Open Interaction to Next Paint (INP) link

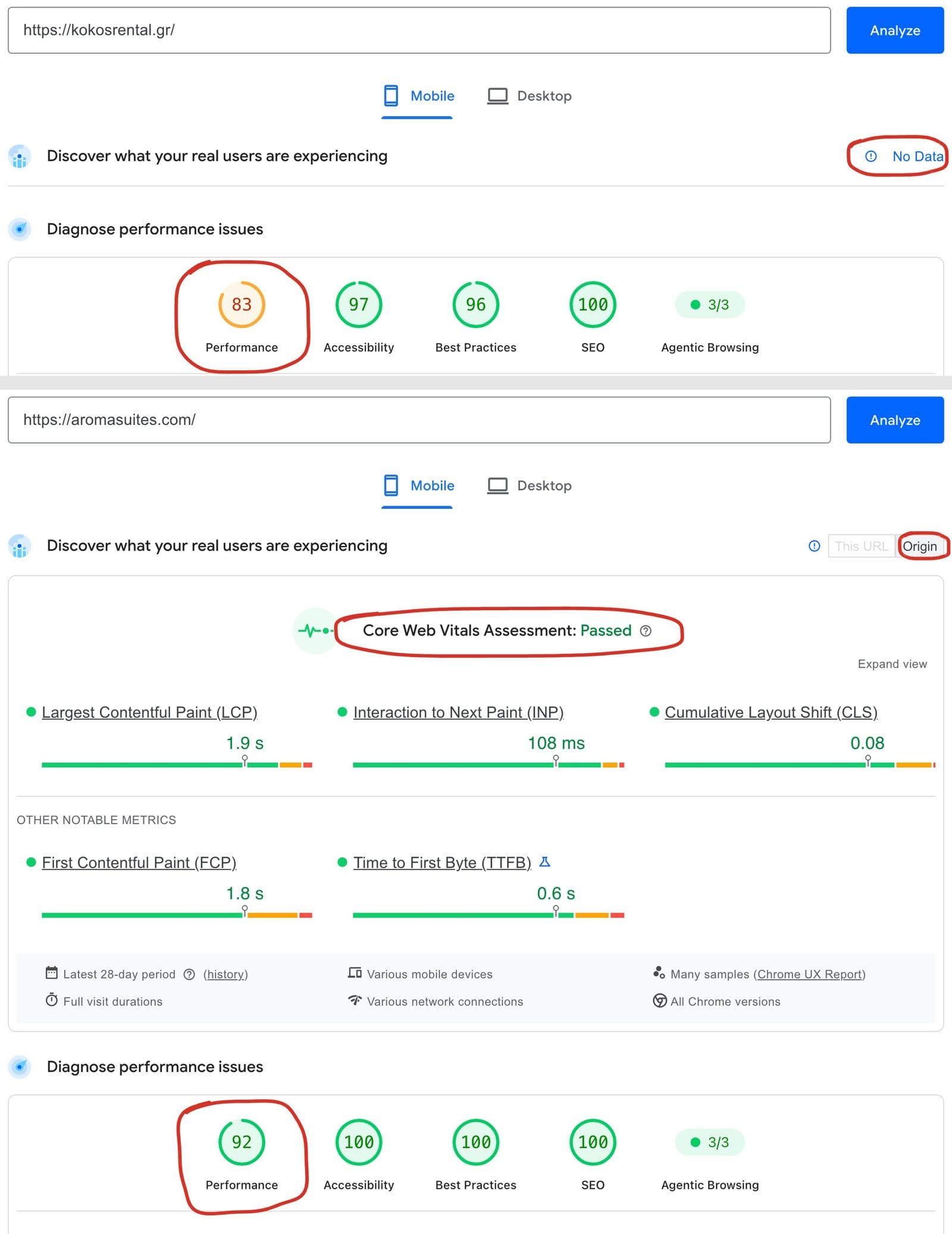458,712
